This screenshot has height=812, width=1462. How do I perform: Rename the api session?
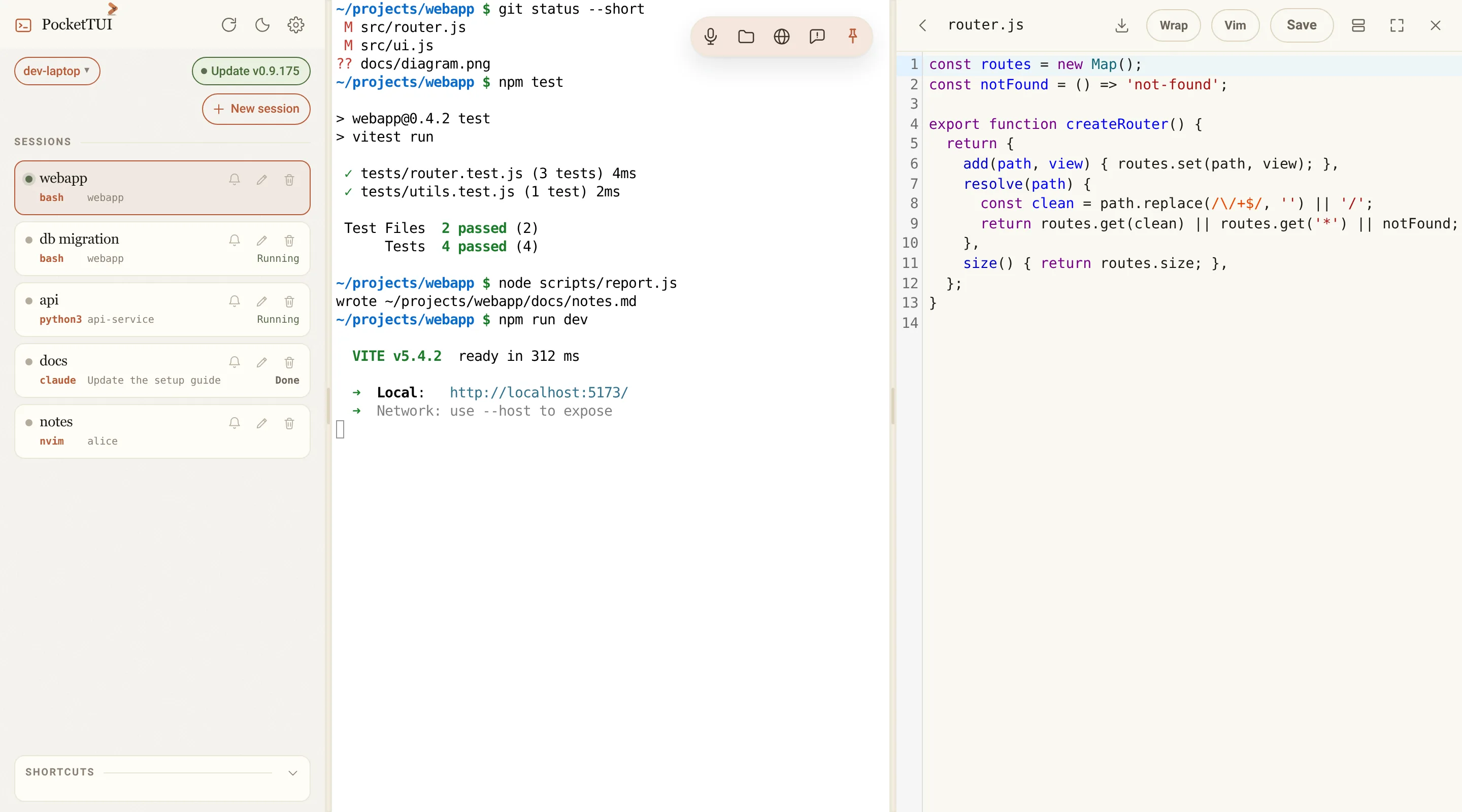(261, 301)
